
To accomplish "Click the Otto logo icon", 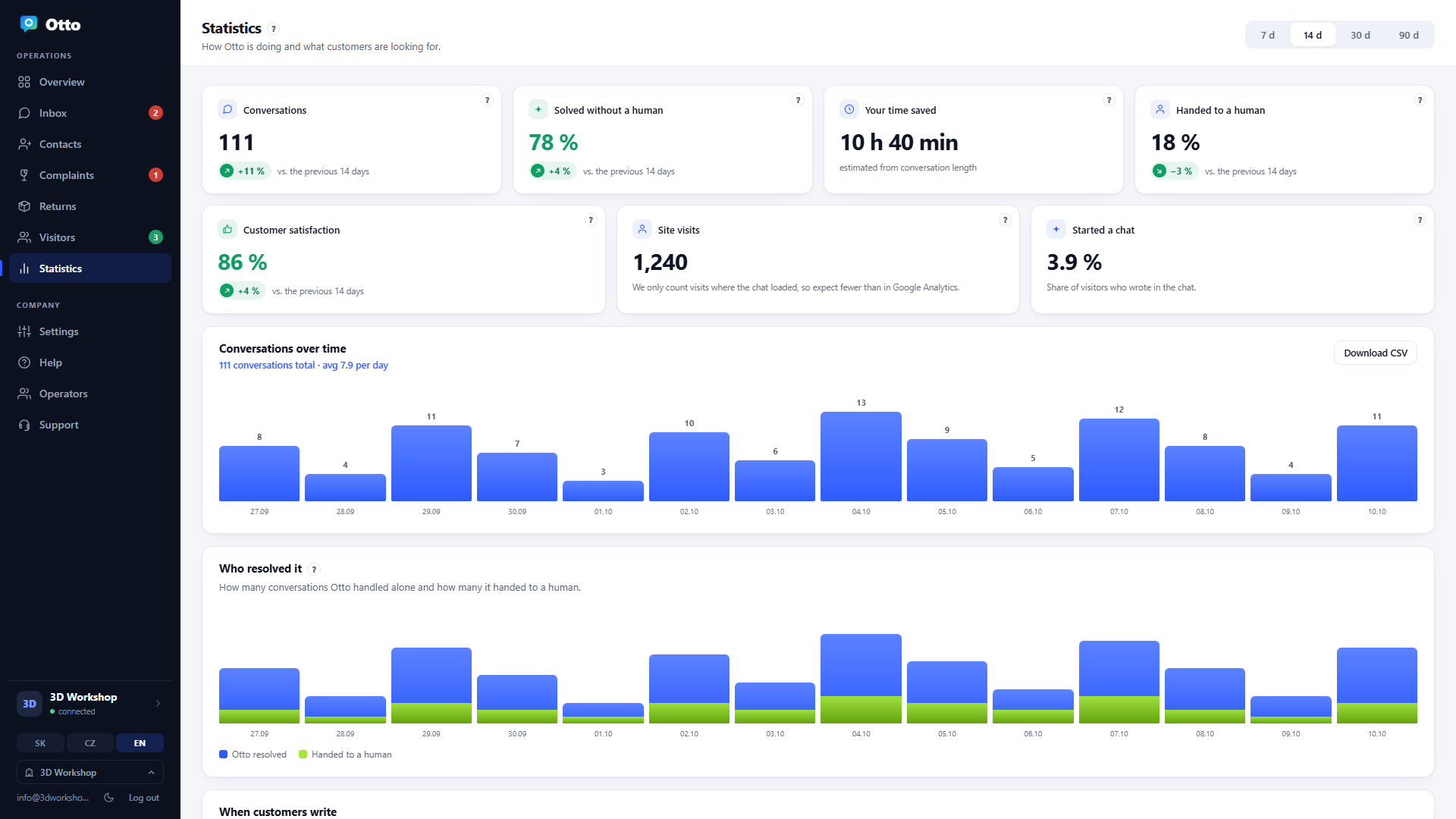I will 29,24.
